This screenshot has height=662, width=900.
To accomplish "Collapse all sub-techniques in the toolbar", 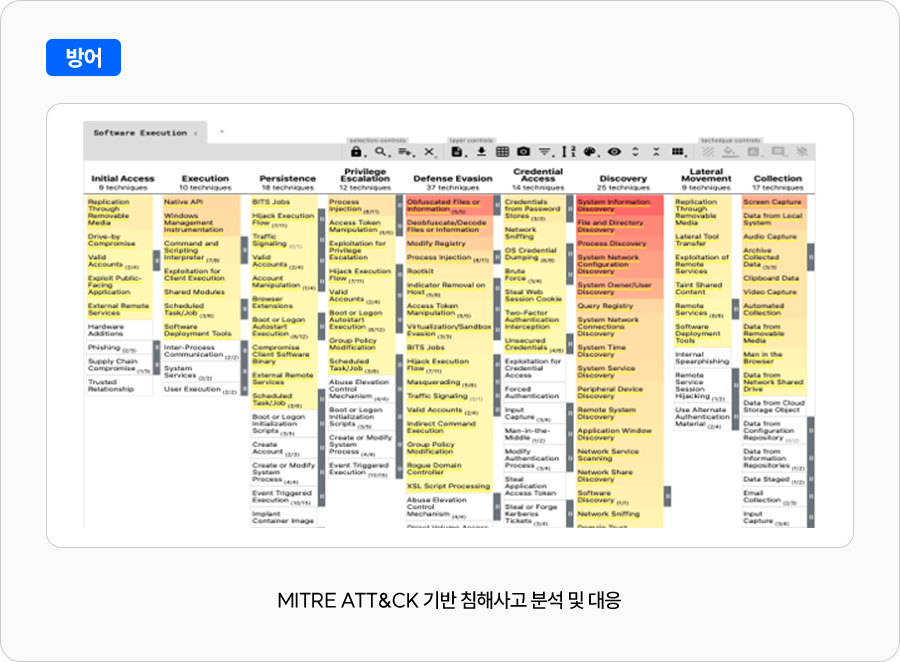I will 656,152.
